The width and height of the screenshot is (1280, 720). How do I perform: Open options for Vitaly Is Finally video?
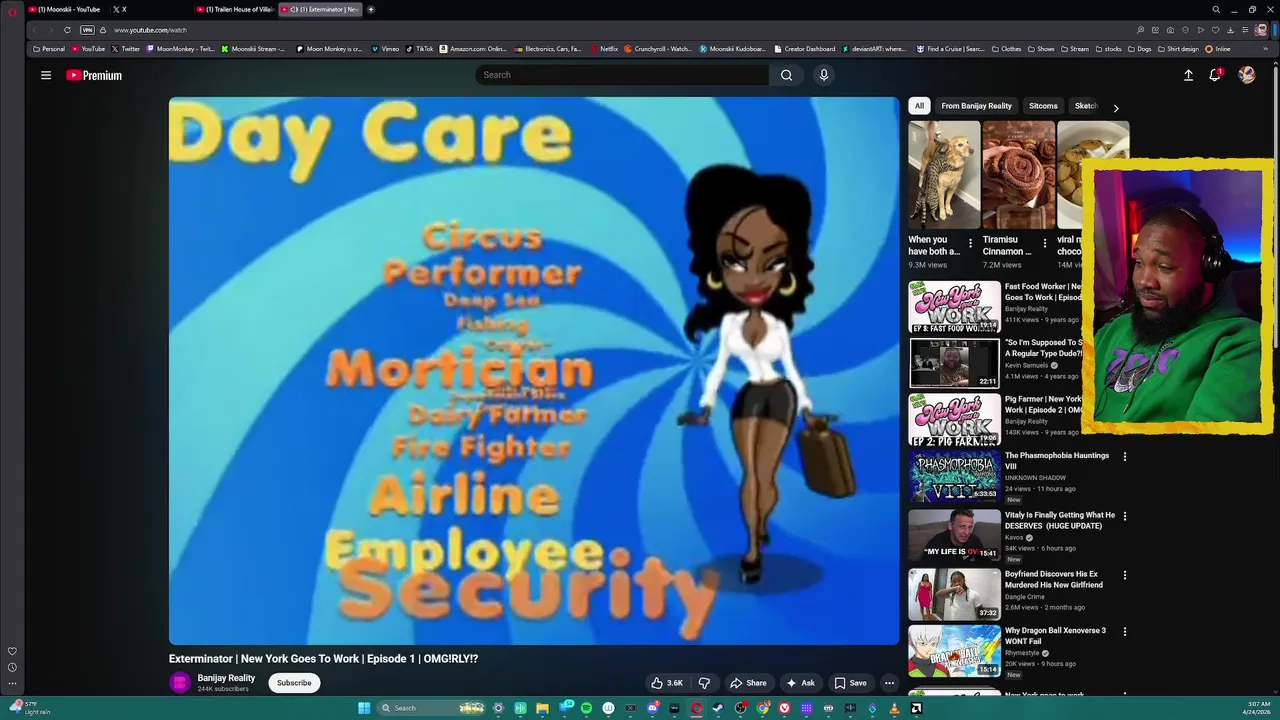coord(1124,516)
